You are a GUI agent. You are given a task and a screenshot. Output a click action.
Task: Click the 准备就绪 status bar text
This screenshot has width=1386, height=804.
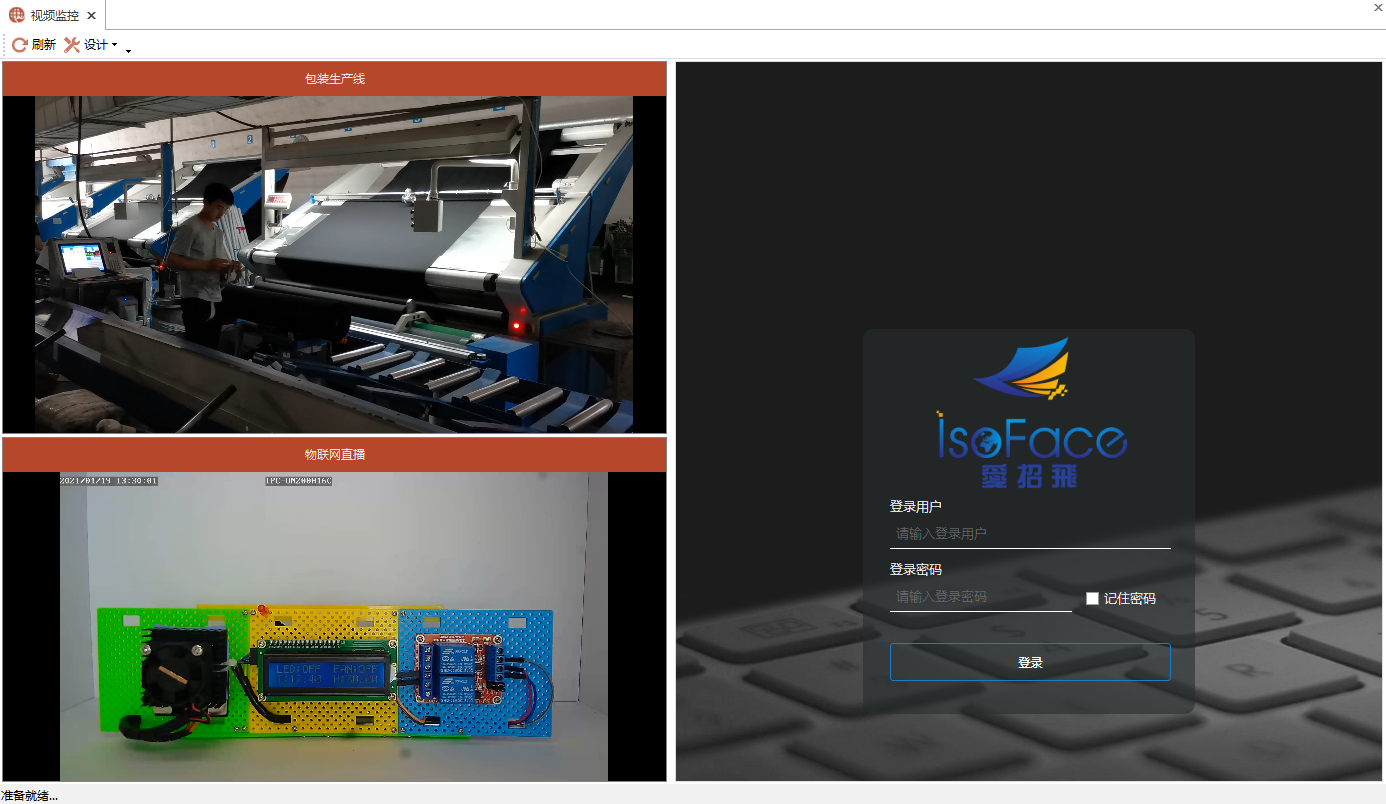click(29, 795)
